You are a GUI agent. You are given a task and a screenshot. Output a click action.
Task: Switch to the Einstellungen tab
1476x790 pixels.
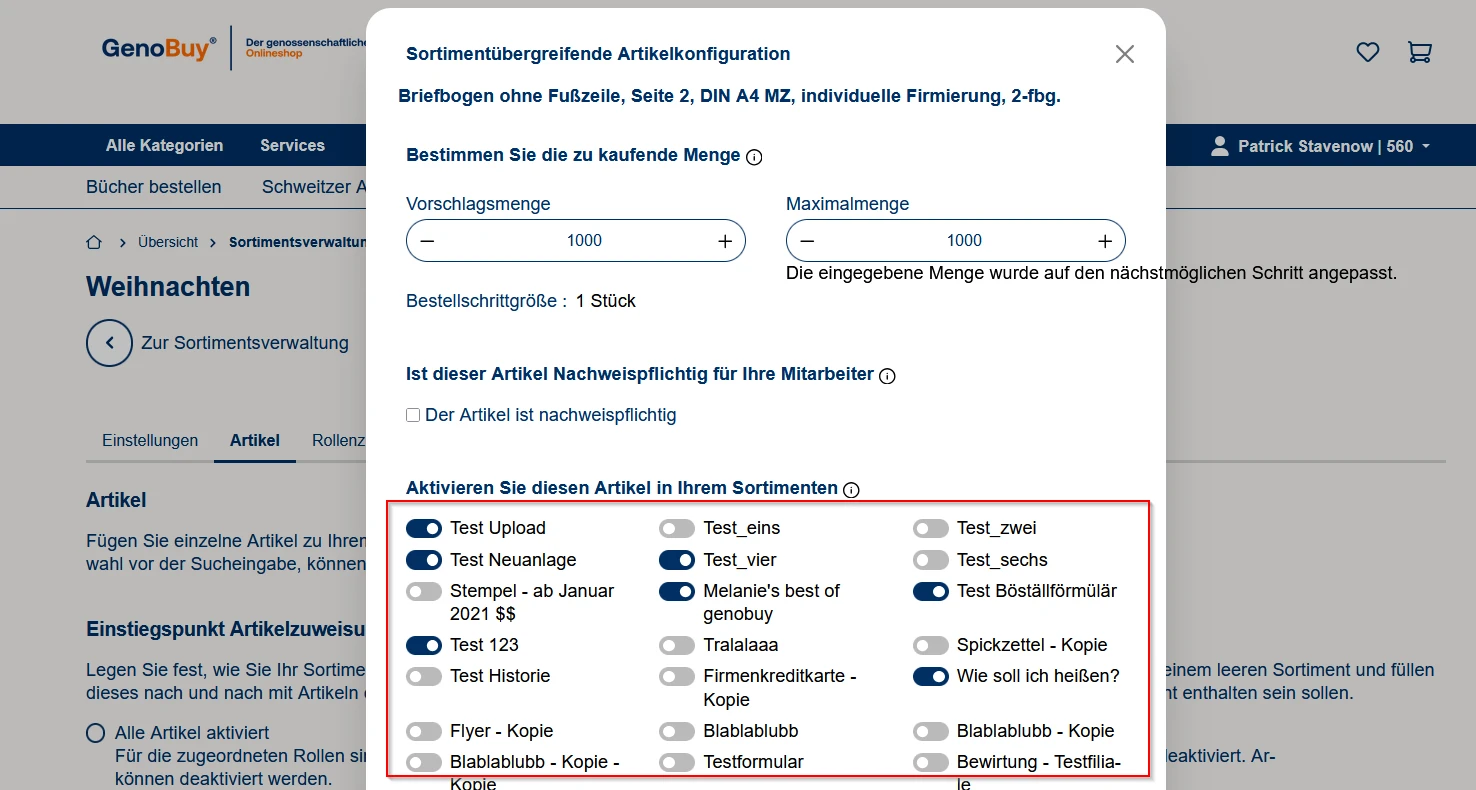coord(150,440)
